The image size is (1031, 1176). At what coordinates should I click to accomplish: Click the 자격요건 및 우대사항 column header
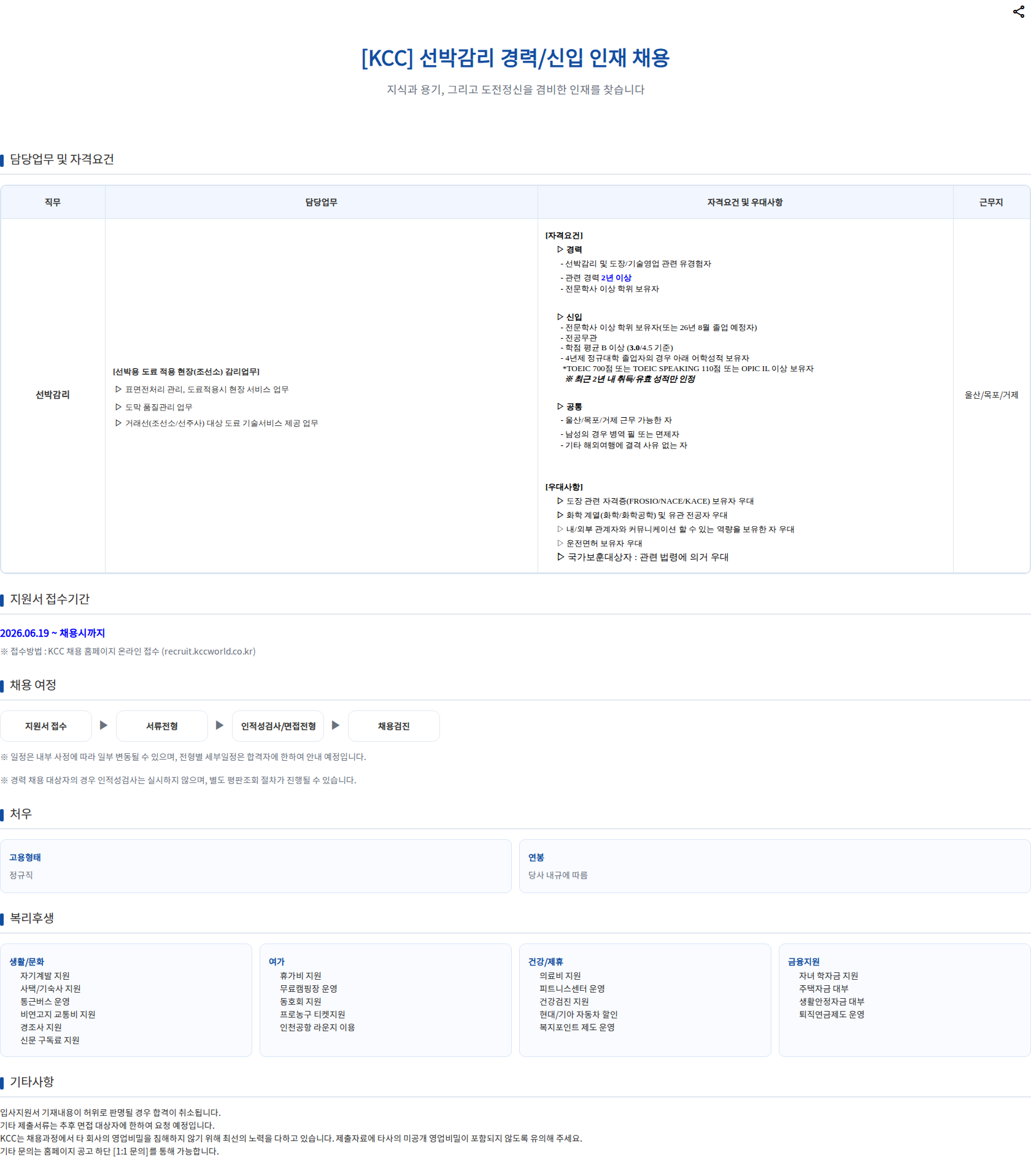coord(745,202)
